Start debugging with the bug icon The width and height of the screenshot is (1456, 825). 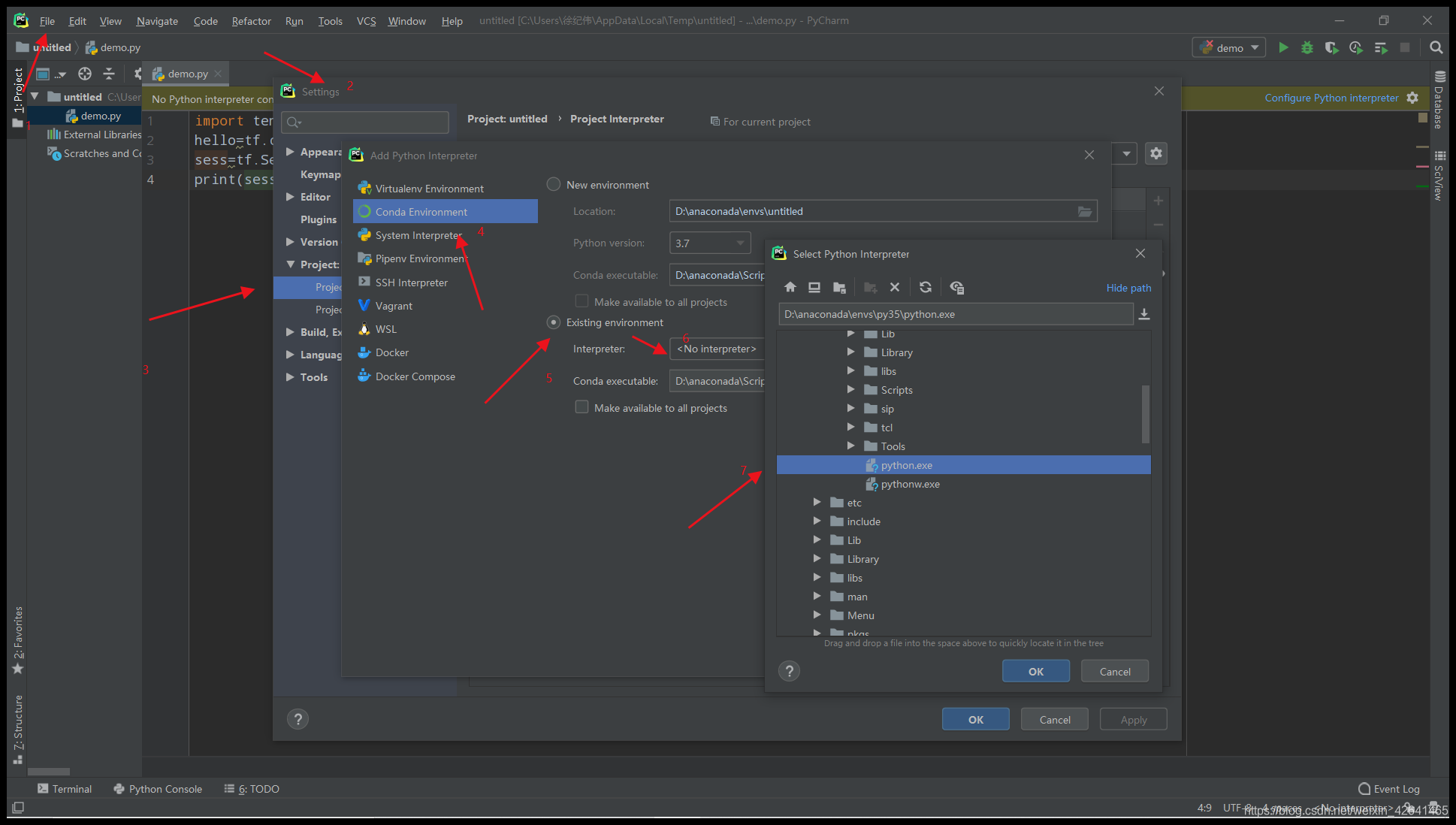coord(1307,47)
